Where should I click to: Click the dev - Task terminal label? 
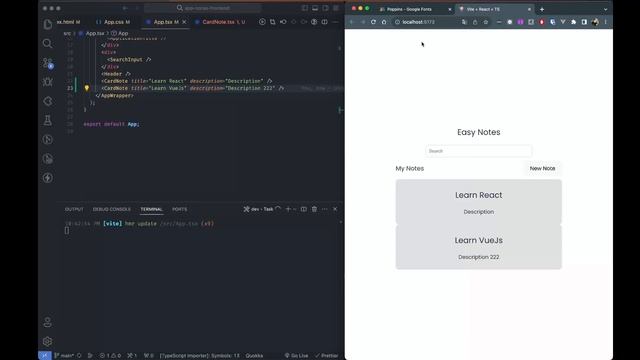[259, 209]
